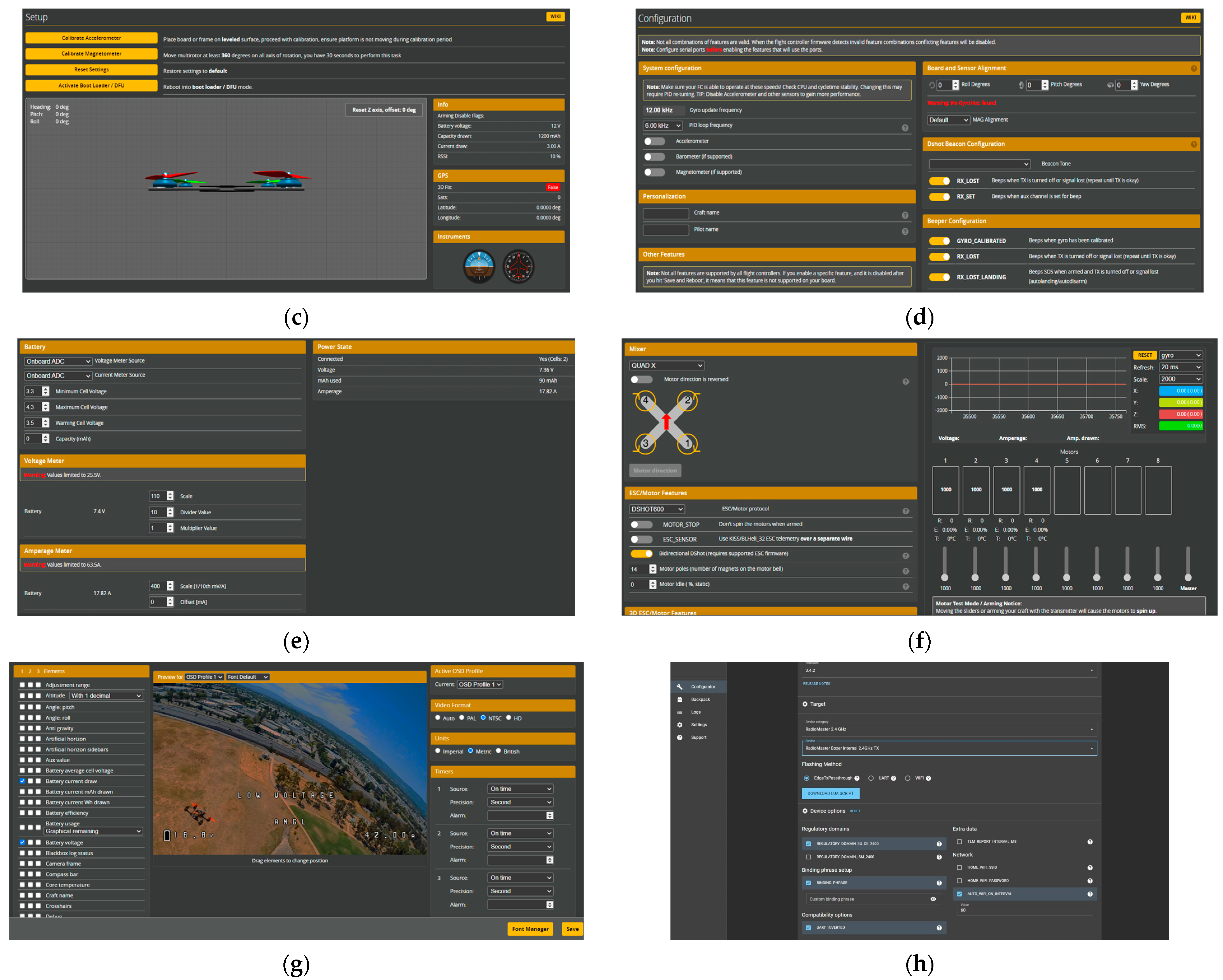The height and width of the screenshot is (980, 1223).
Task: Click the artificial horizon instrument gauge
Action: point(479,266)
